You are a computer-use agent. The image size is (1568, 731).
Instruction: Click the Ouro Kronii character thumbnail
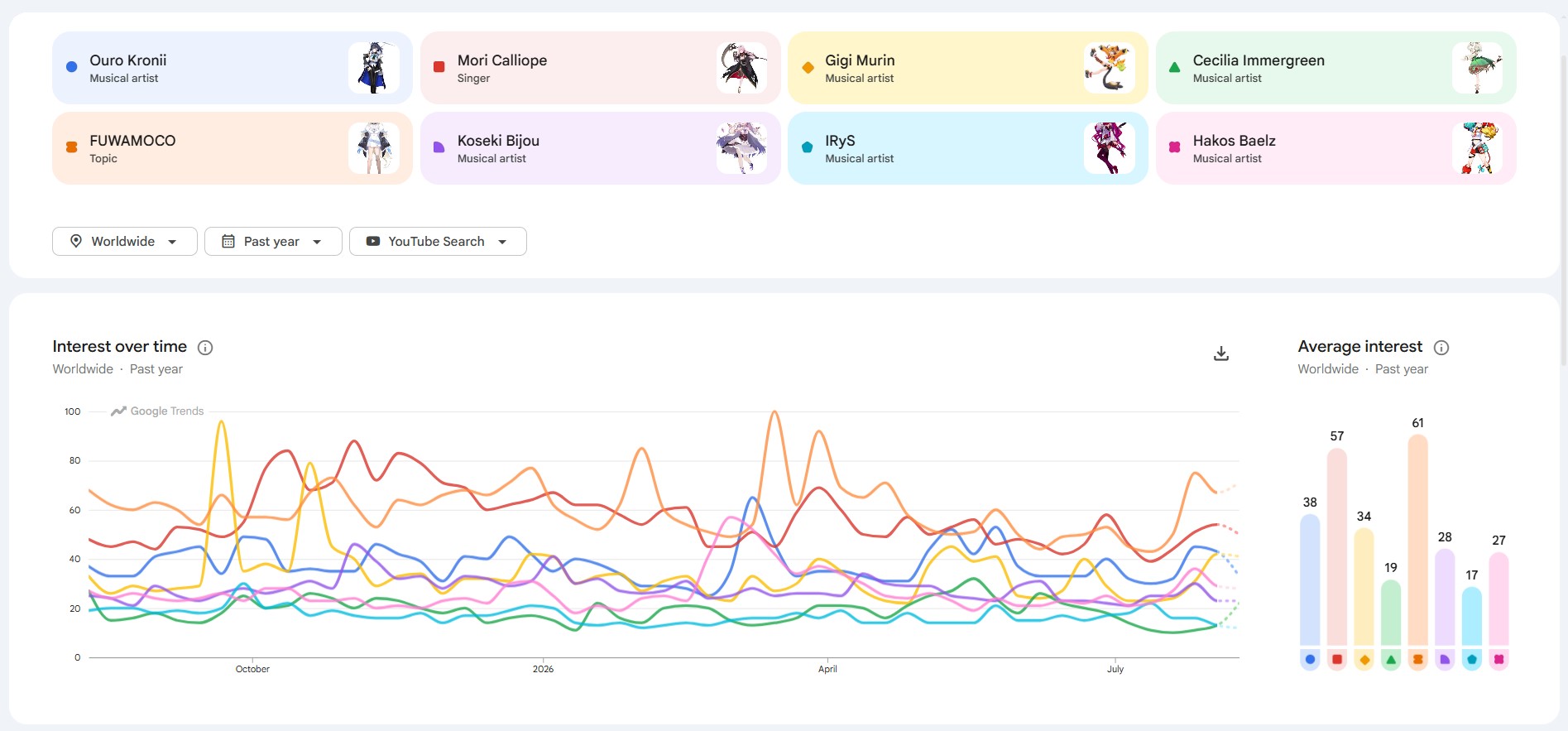(x=374, y=68)
